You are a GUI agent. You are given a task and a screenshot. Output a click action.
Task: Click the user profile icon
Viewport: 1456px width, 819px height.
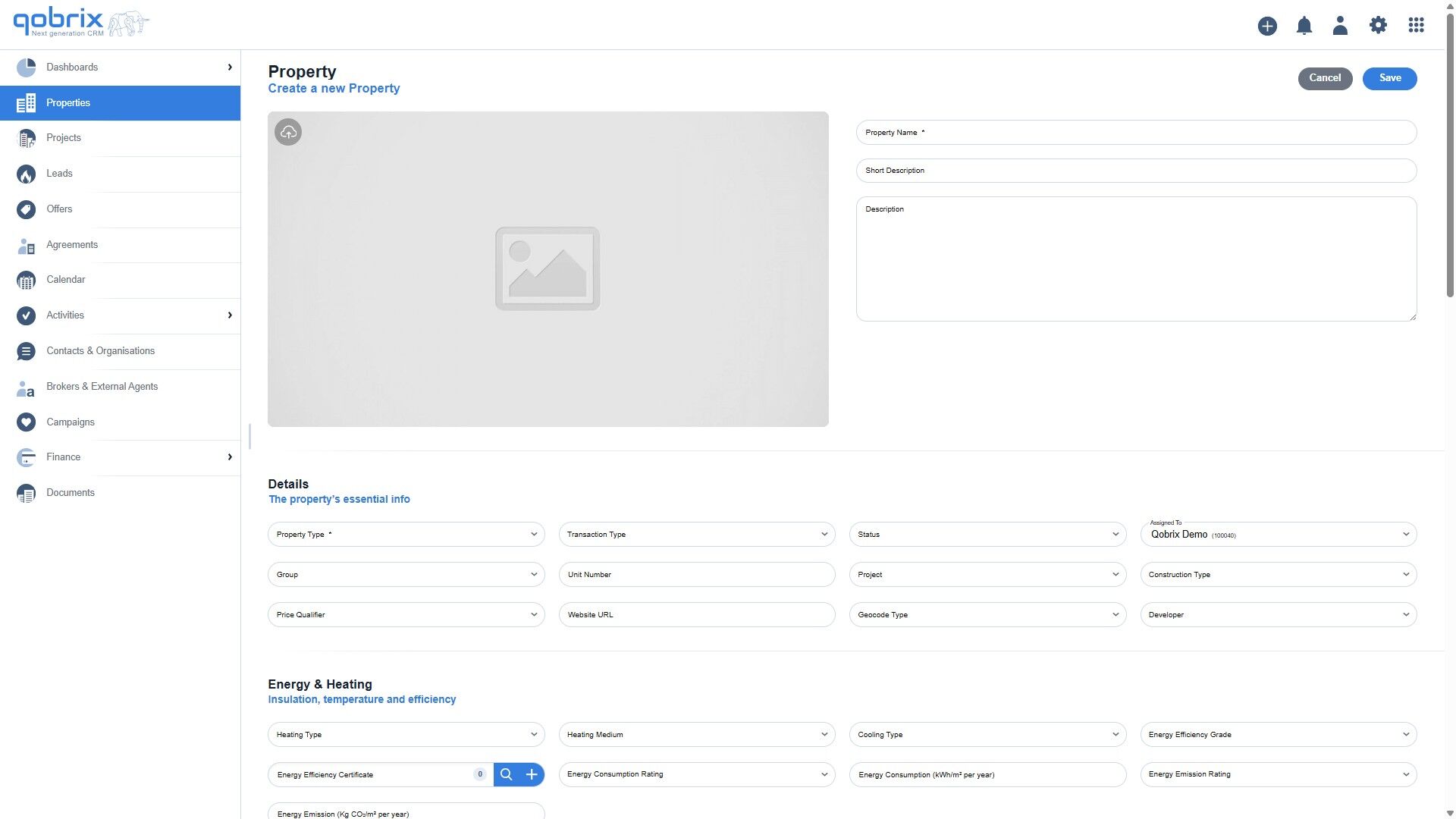[x=1340, y=25]
